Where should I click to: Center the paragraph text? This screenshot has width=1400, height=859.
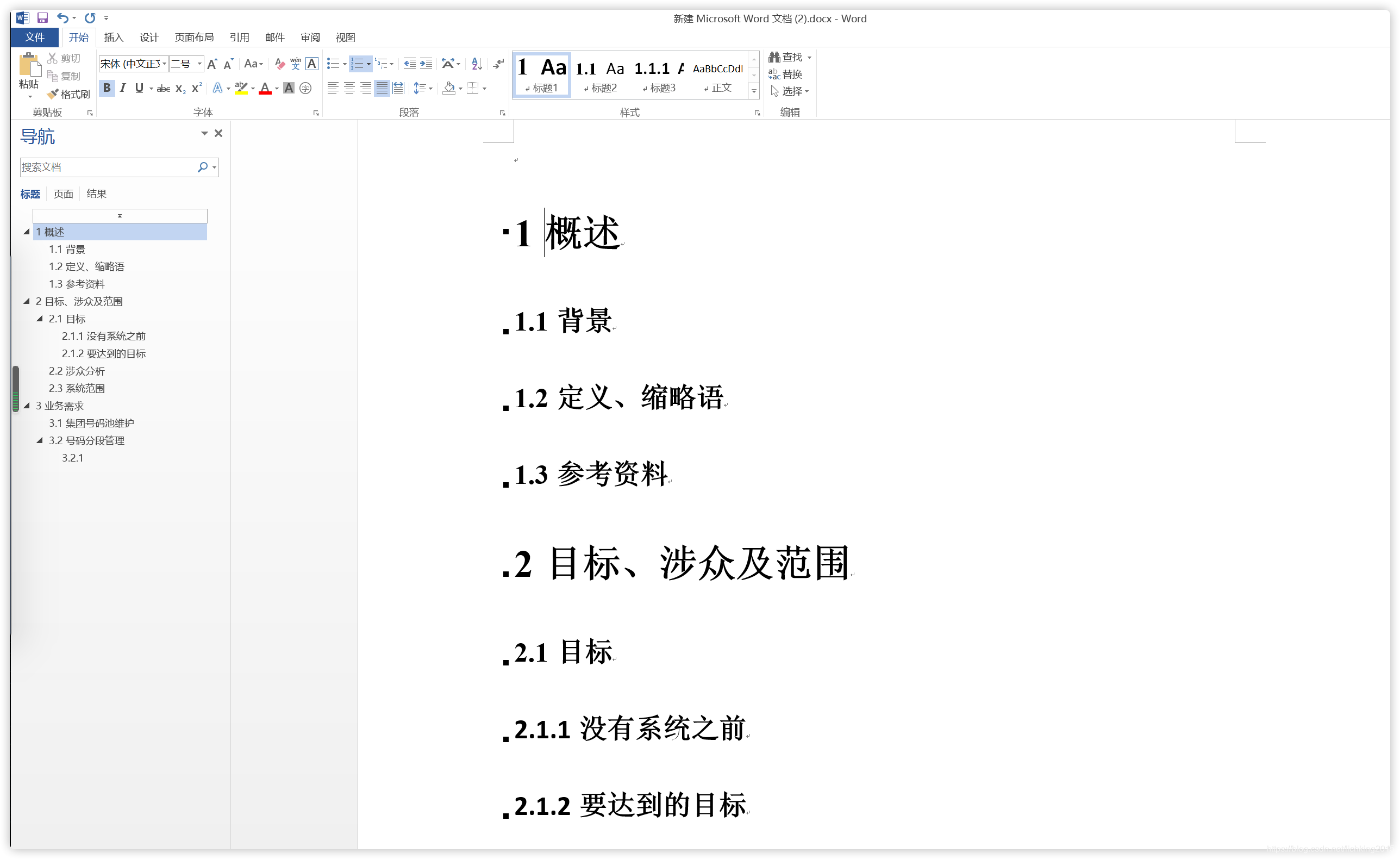click(x=349, y=88)
